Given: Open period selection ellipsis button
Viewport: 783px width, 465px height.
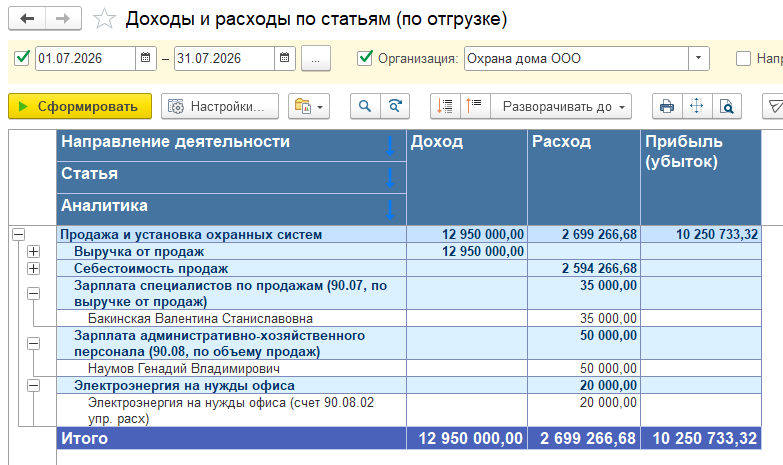Looking at the screenshot, I should 316,58.
